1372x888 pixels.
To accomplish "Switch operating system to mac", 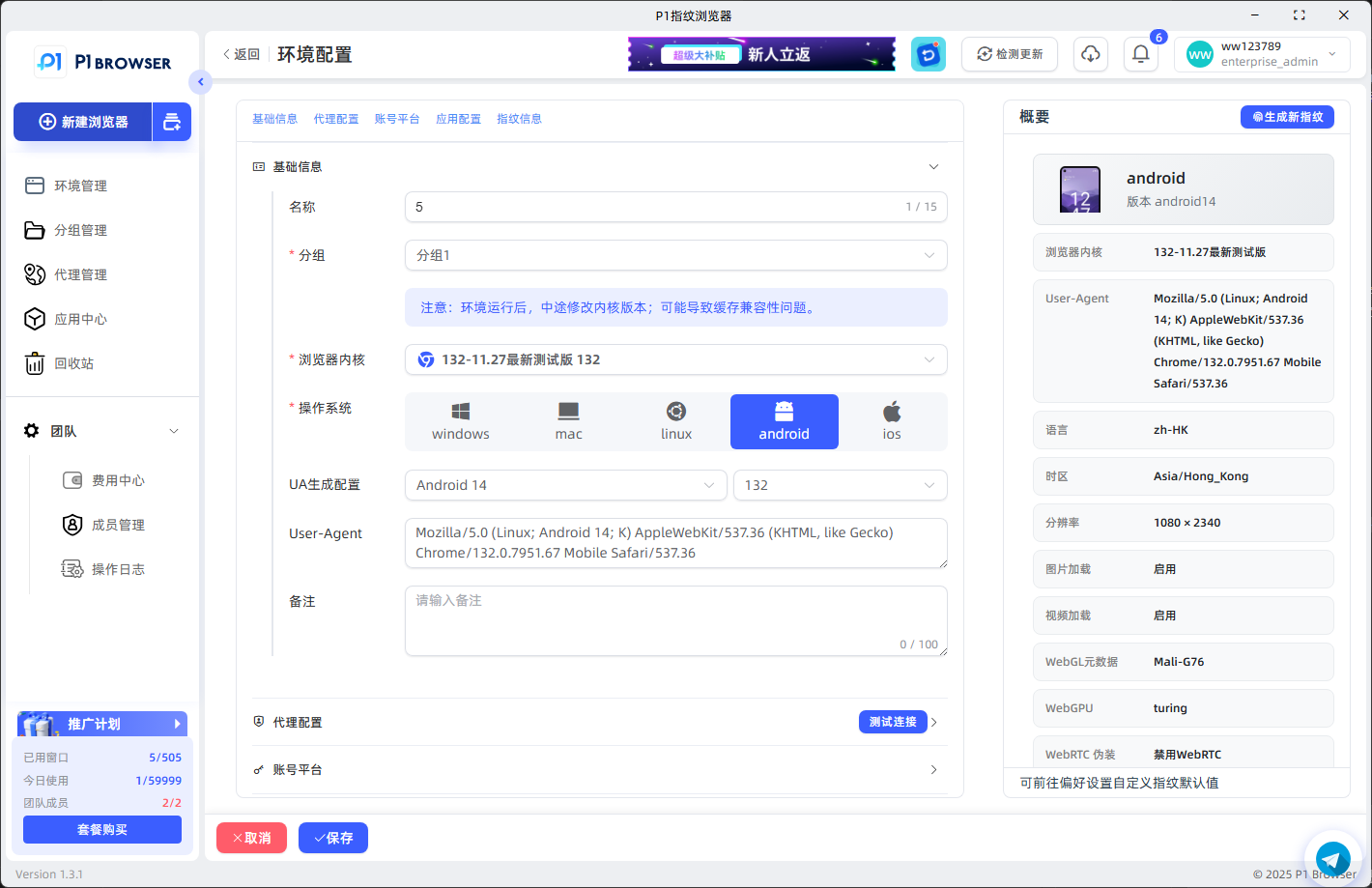I will coord(568,421).
